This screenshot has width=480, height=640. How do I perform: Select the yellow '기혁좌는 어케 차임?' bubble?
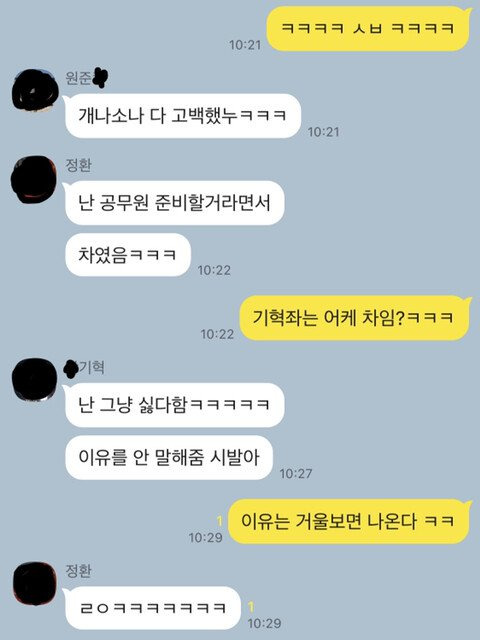coord(355,318)
